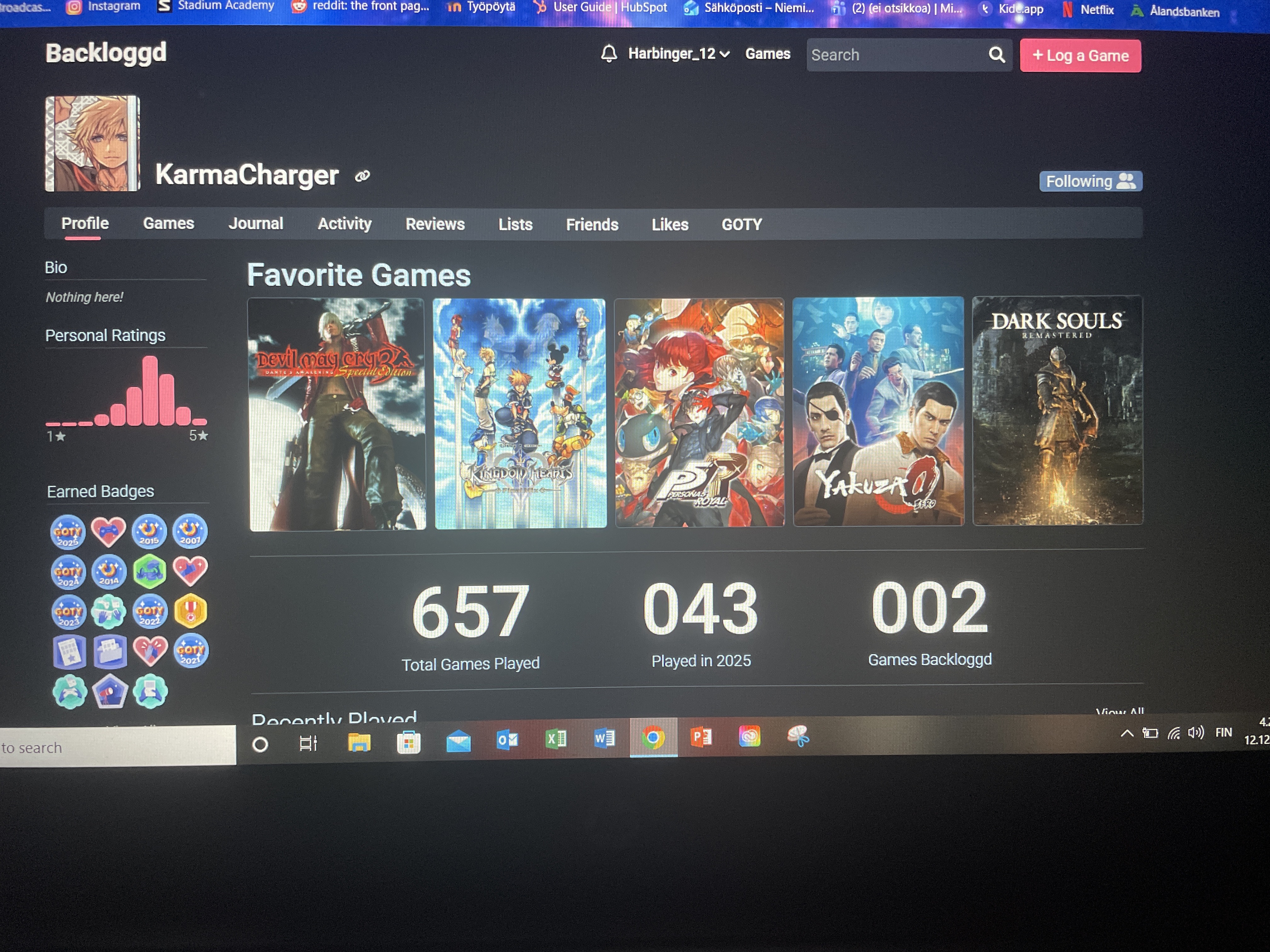Select the yellow medal hexagon badge
1270x952 pixels.
[x=191, y=610]
